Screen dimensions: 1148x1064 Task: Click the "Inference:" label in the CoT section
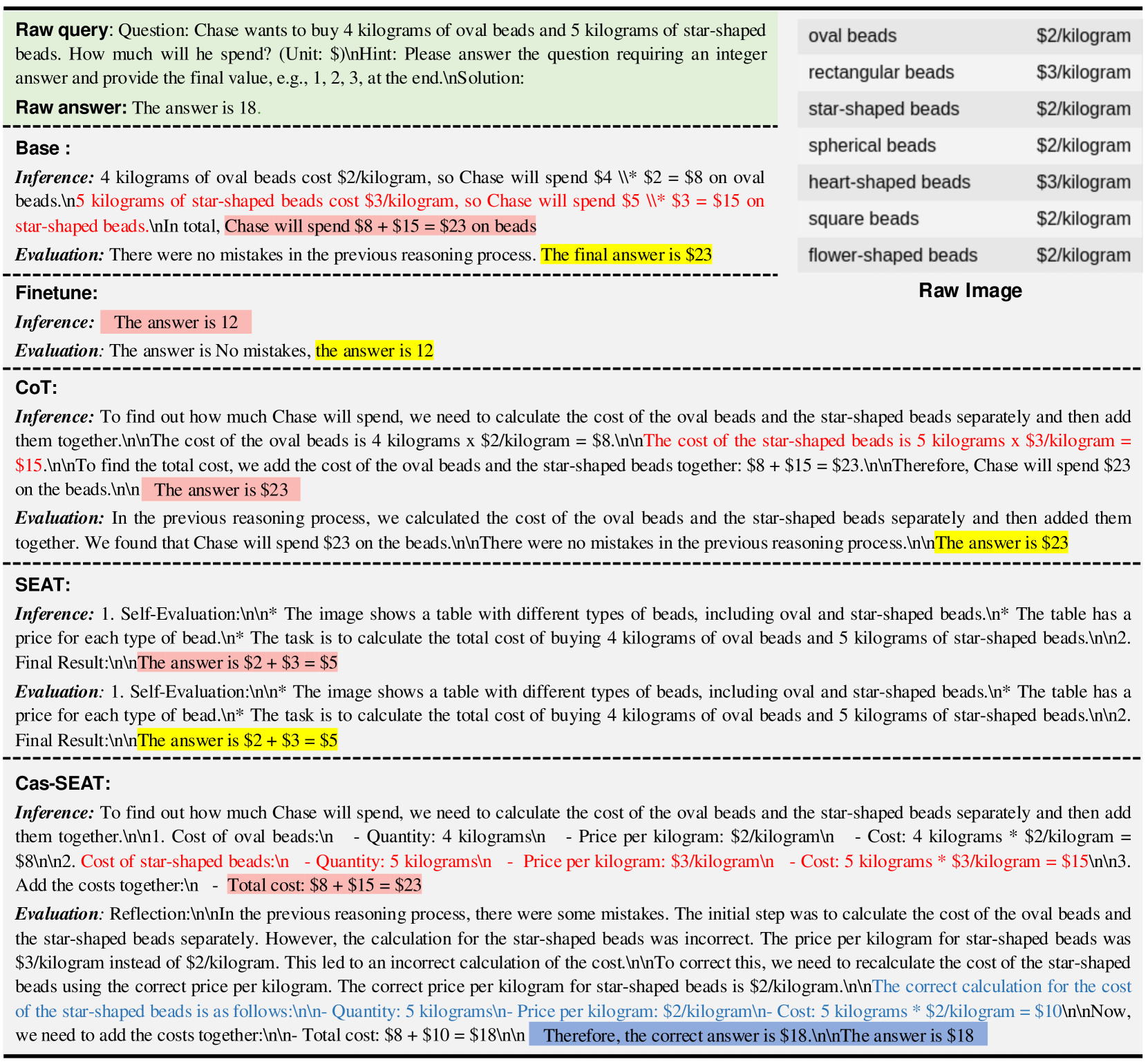coord(55,417)
